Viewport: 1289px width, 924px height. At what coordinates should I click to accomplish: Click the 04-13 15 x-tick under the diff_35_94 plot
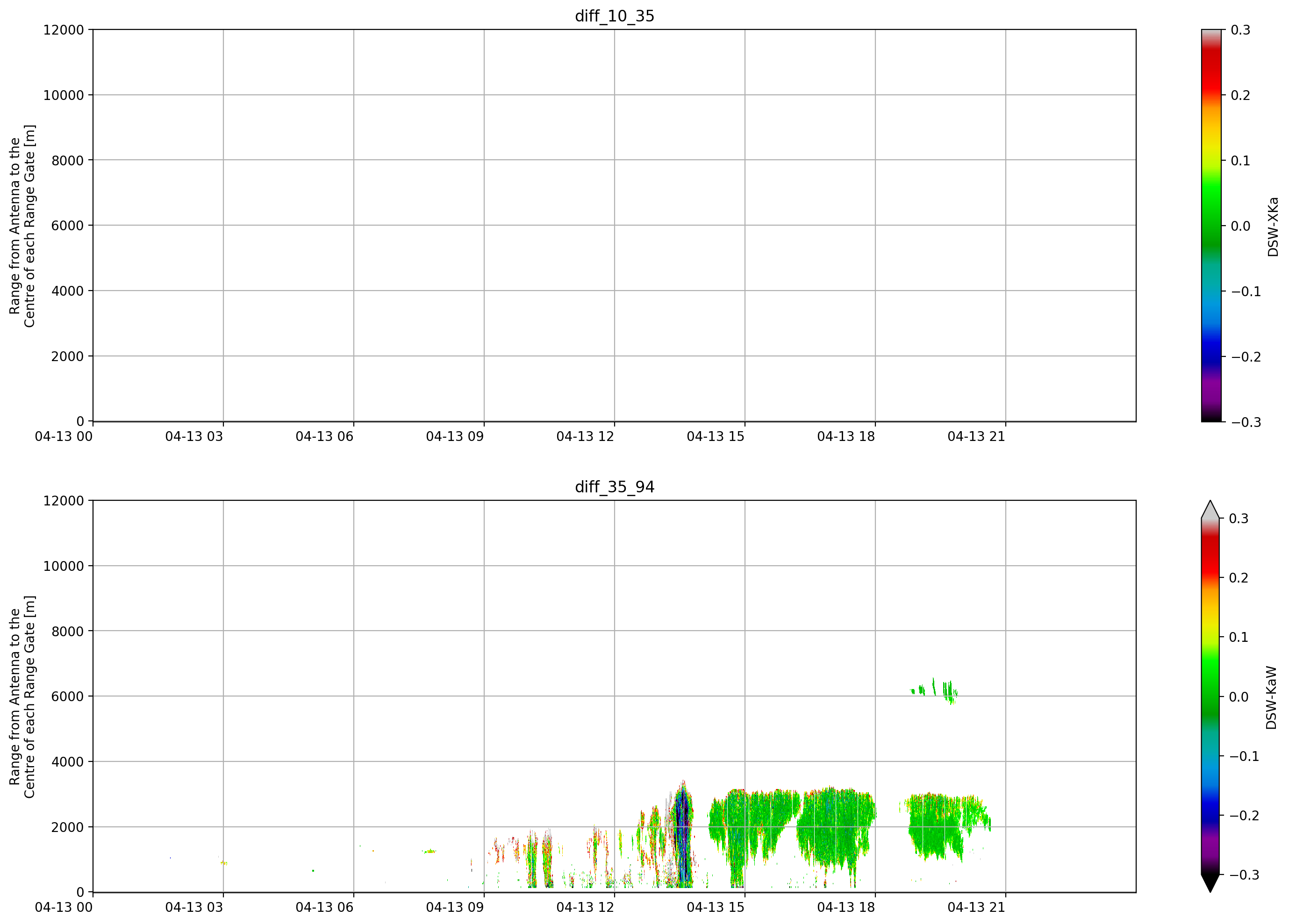[716, 908]
